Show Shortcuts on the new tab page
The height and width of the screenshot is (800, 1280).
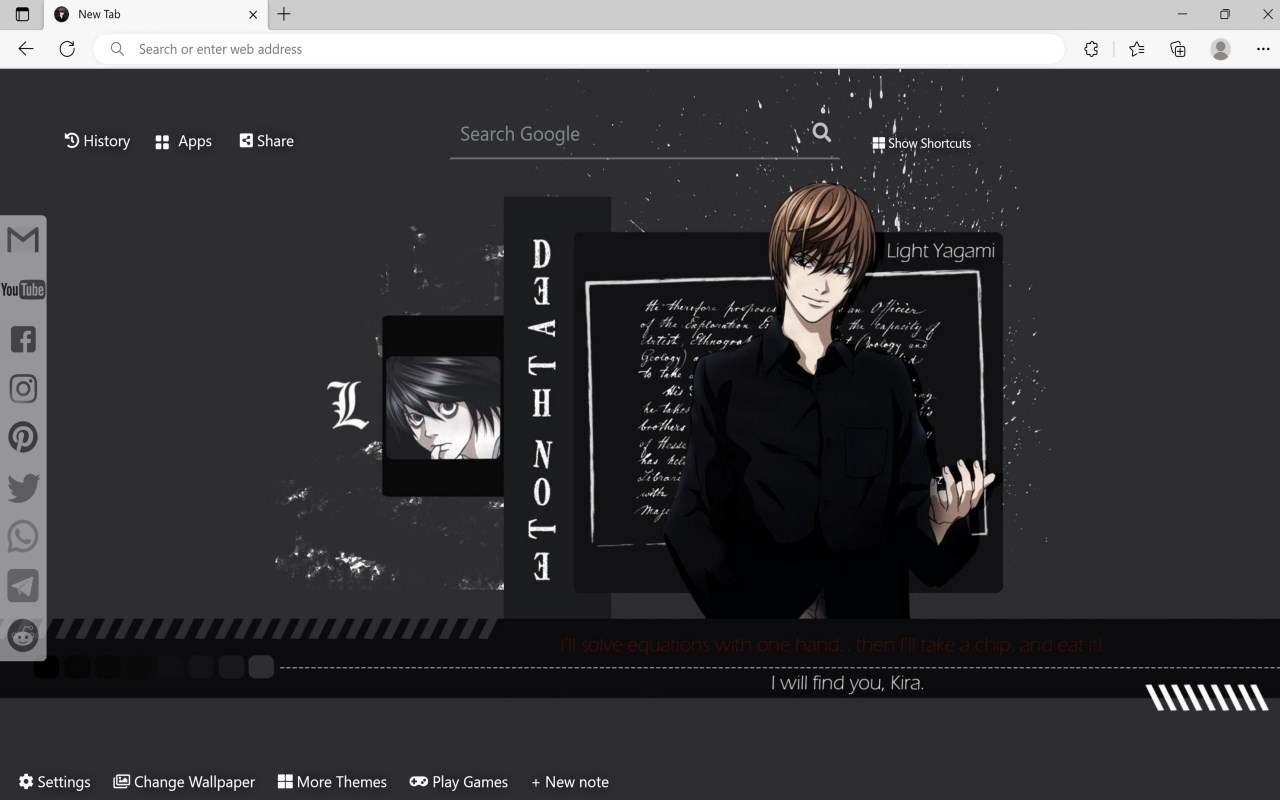921,143
